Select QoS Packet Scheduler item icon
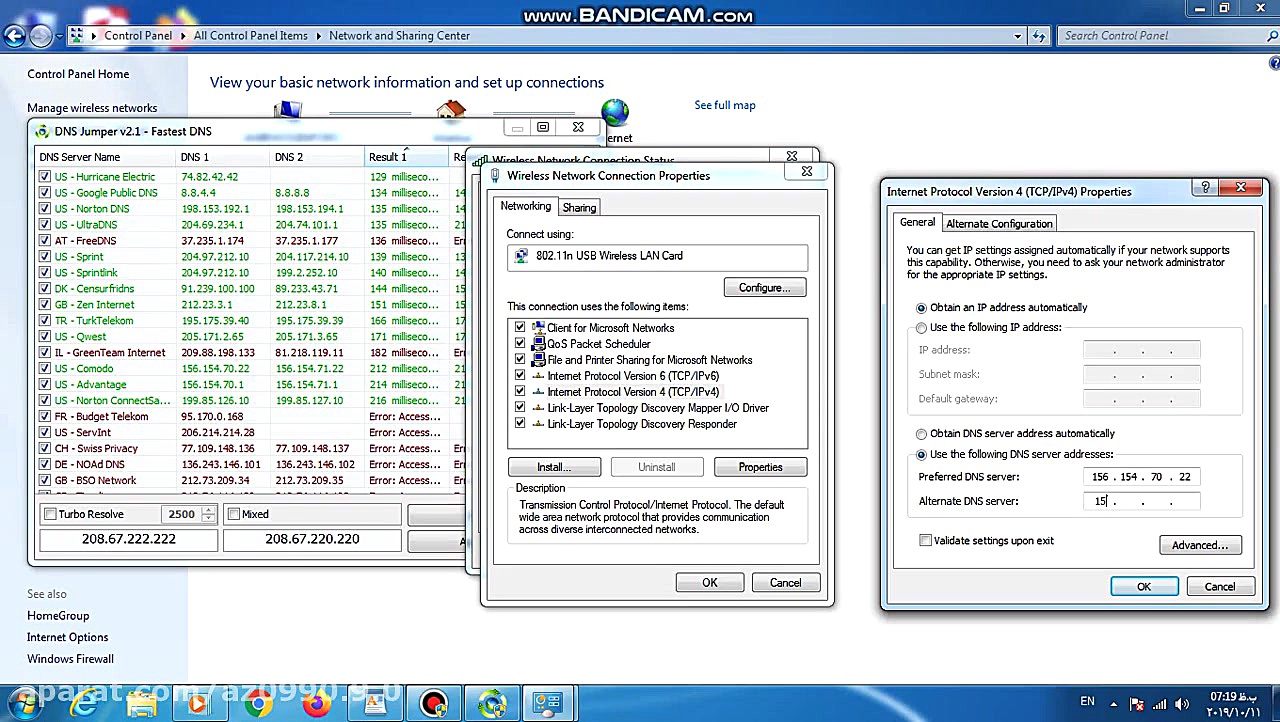The image size is (1280, 722). pyautogui.click(x=538, y=344)
